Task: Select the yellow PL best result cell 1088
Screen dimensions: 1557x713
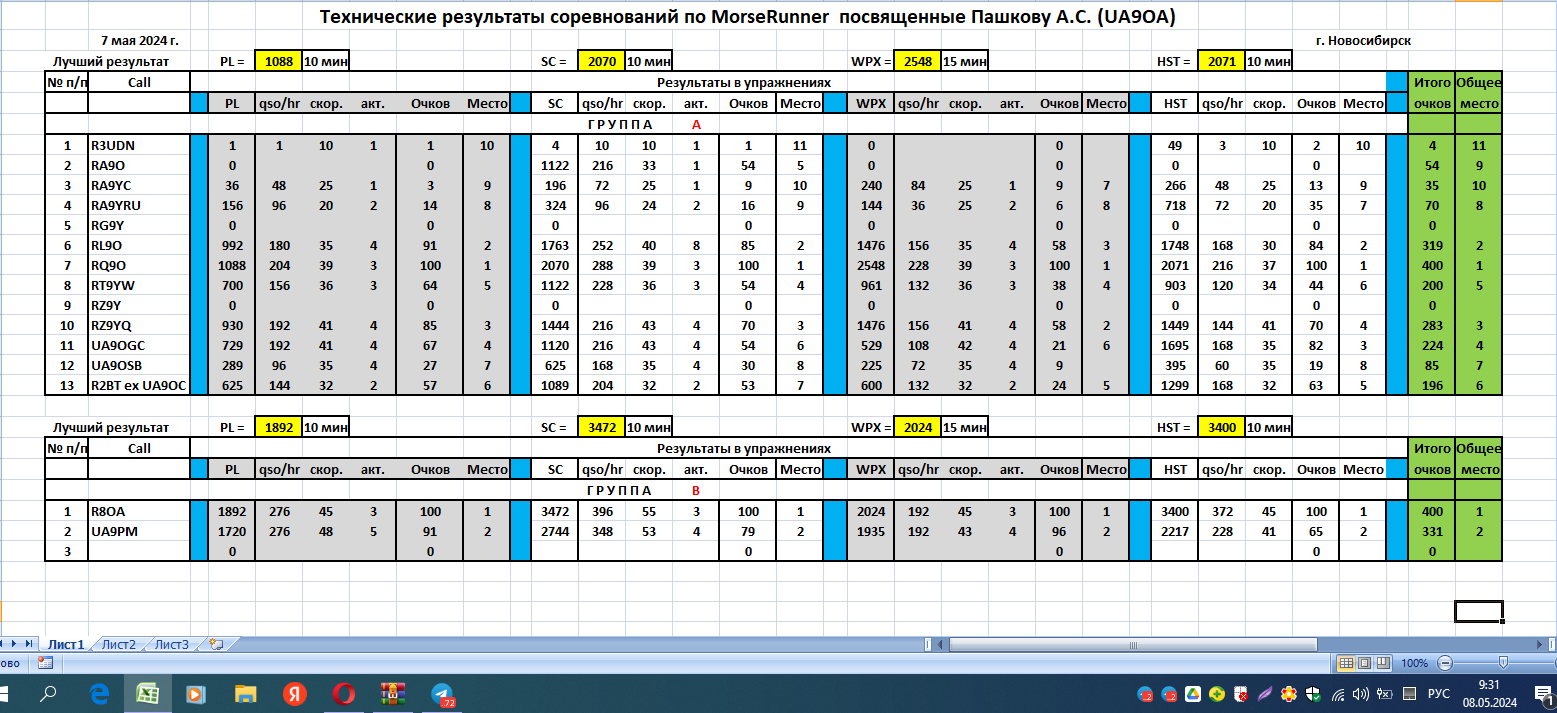Action: tap(278, 61)
